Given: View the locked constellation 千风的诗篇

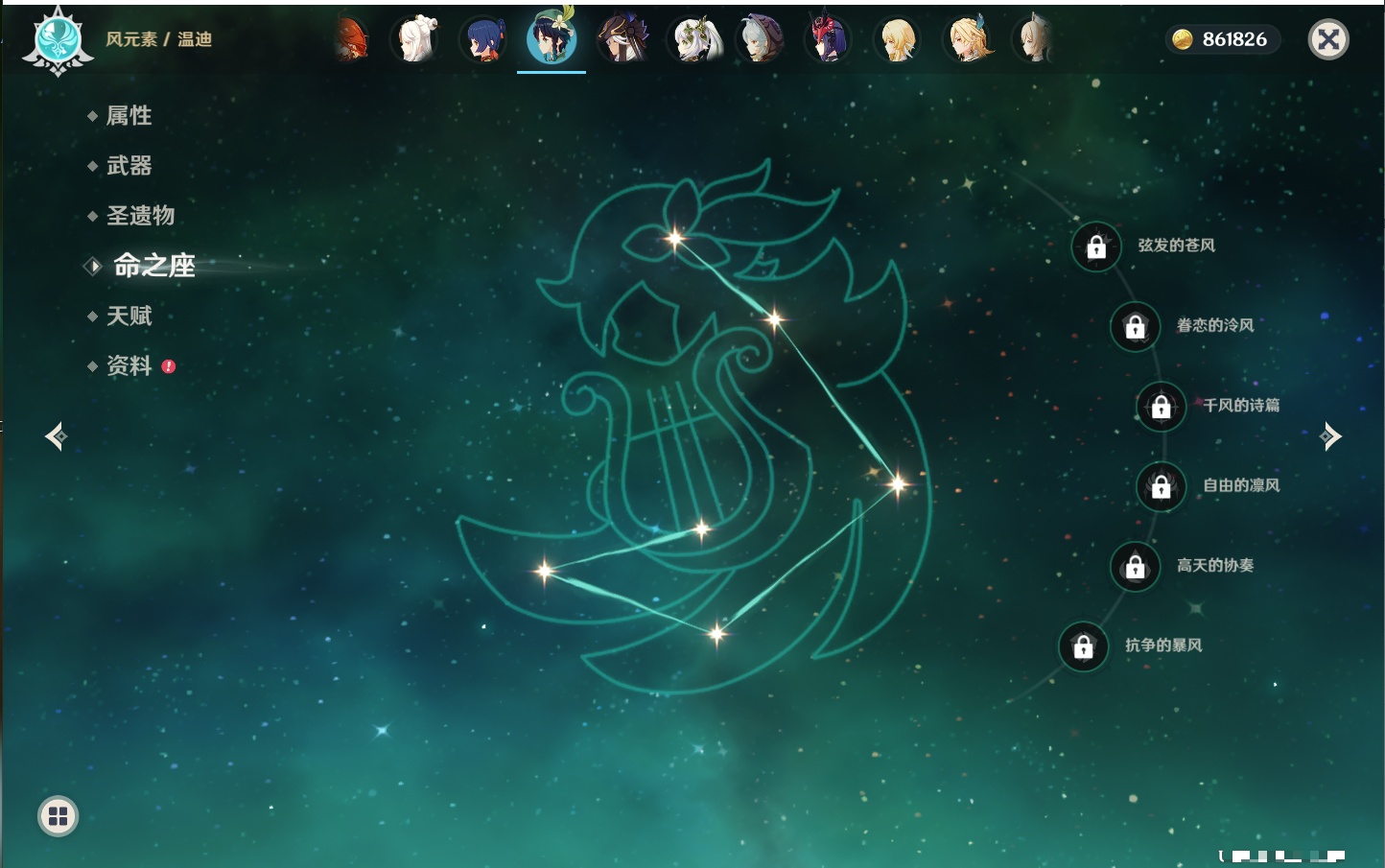Looking at the screenshot, I should [1162, 406].
